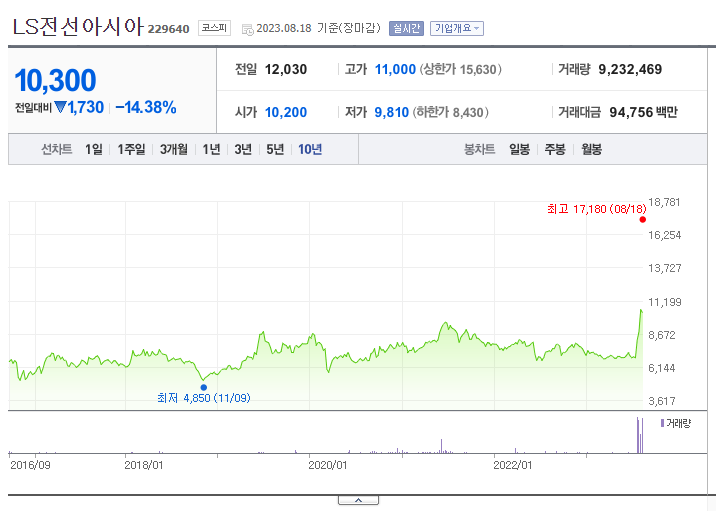The height and width of the screenshot is (511, 716).
Task: Switch to the 1년 chart period
Action: tap(211, 149)
